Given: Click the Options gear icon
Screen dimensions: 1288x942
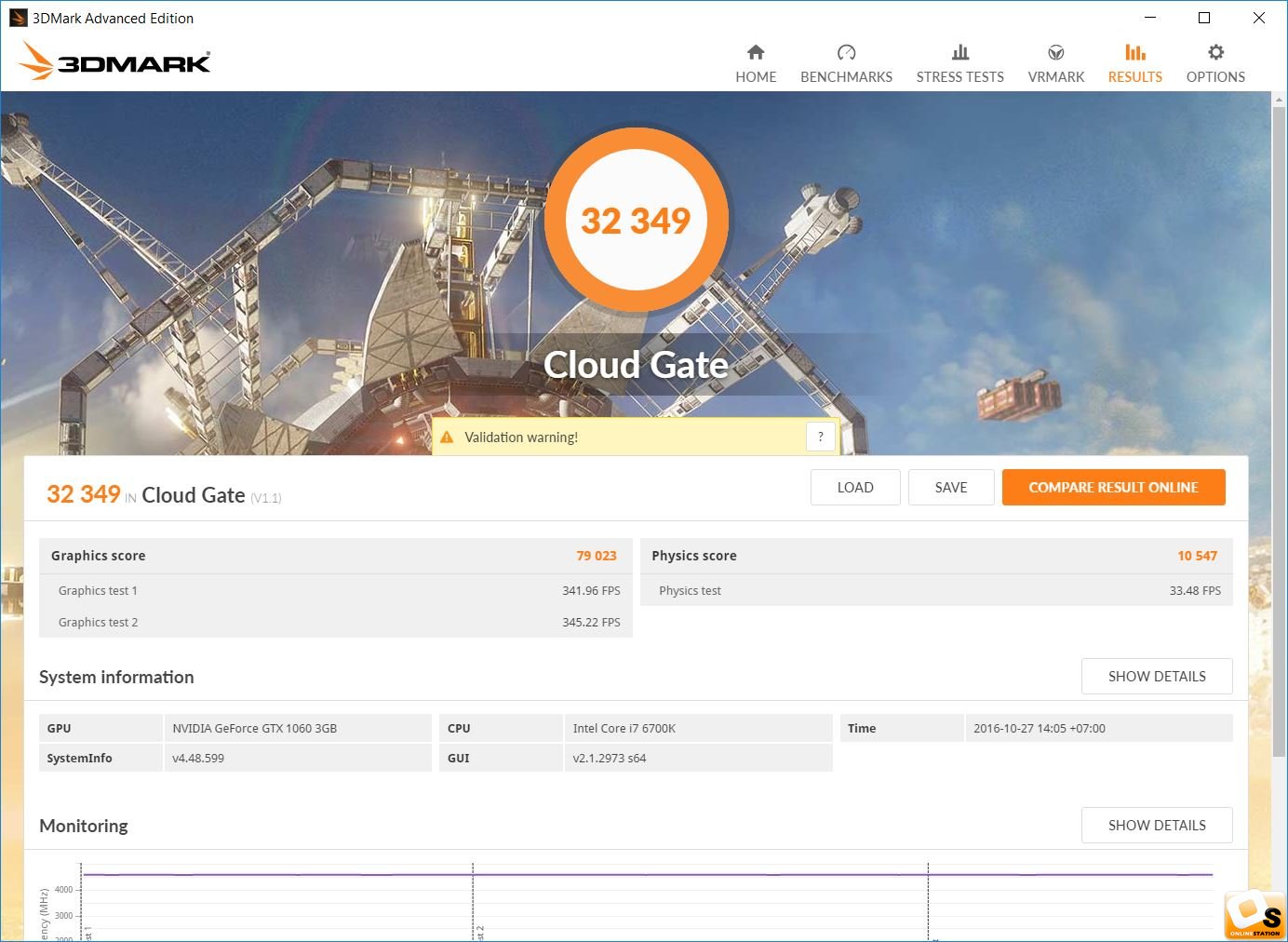Looking at the screenshot, I should point(1215,52).
